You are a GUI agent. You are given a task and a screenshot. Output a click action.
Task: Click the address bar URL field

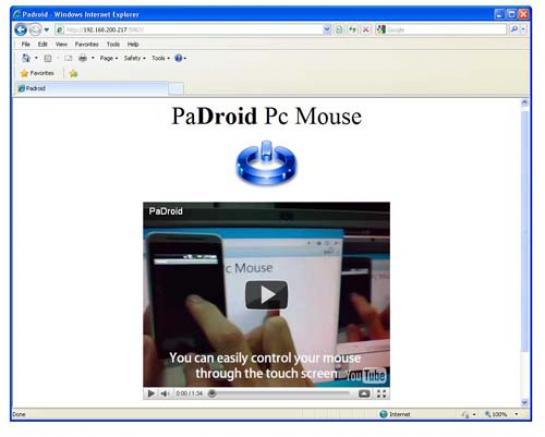pyautogui.click(x=193, y=30)
